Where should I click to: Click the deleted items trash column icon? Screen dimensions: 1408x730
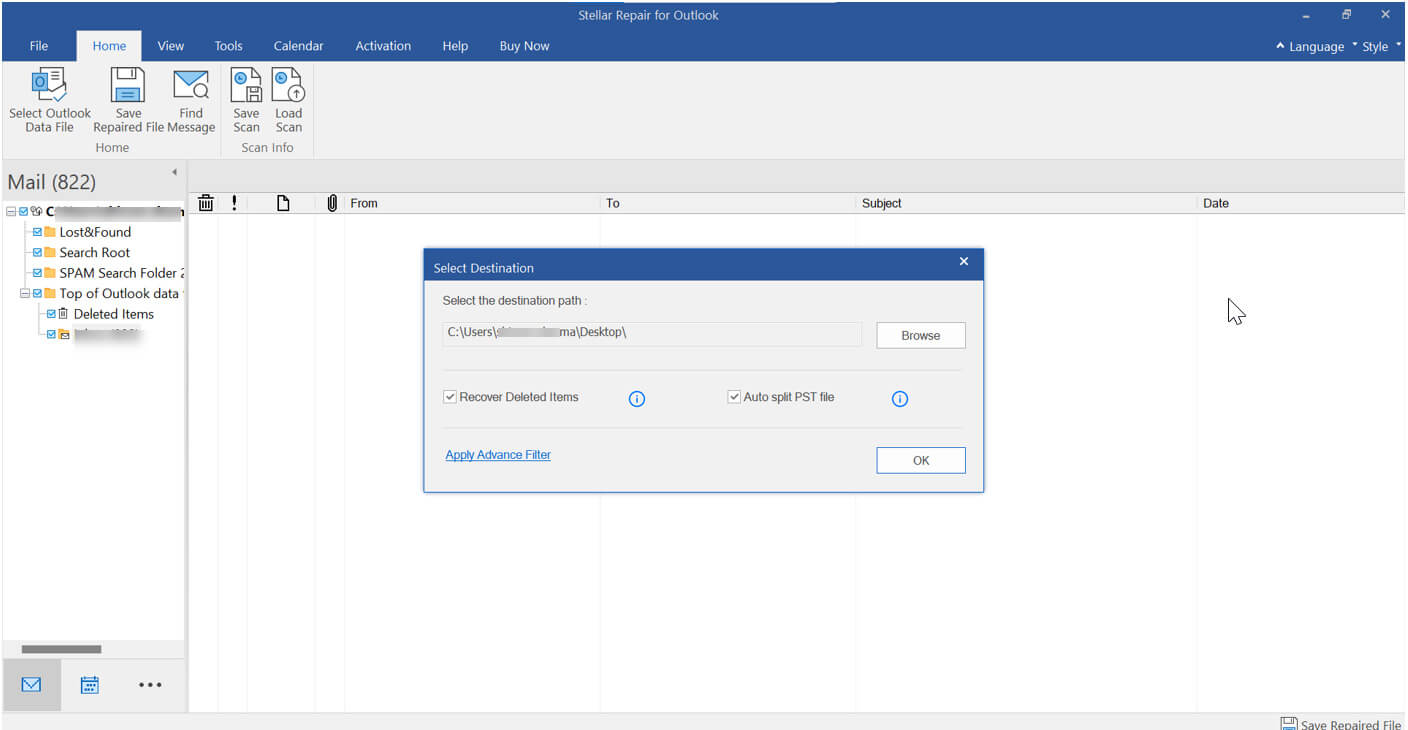[206, 203]
